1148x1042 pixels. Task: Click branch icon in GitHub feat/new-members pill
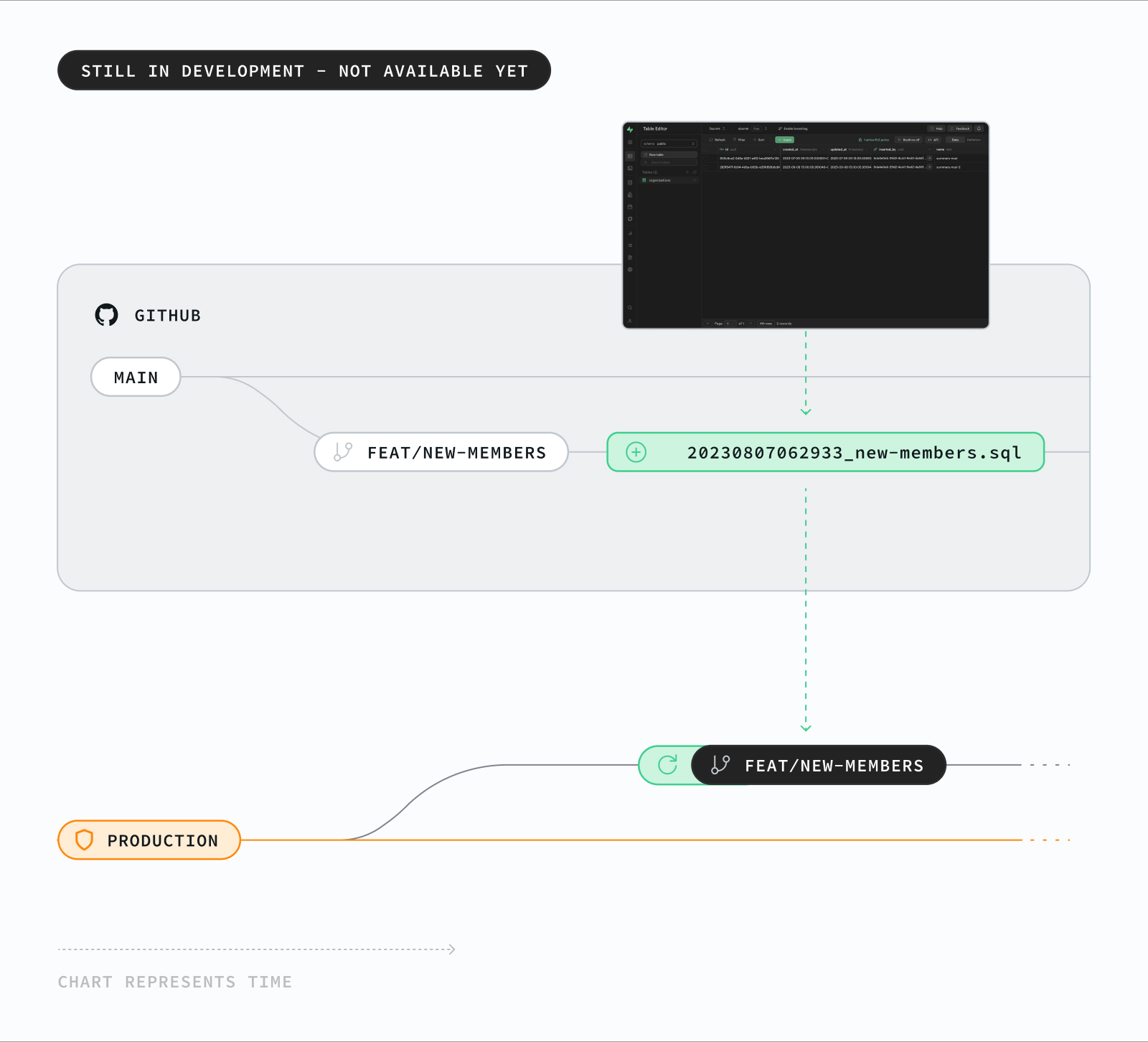tap(343, 452)
